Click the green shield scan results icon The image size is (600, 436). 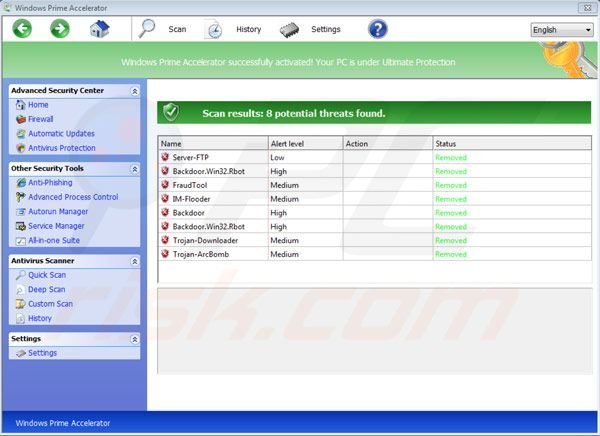click(171, 112)
